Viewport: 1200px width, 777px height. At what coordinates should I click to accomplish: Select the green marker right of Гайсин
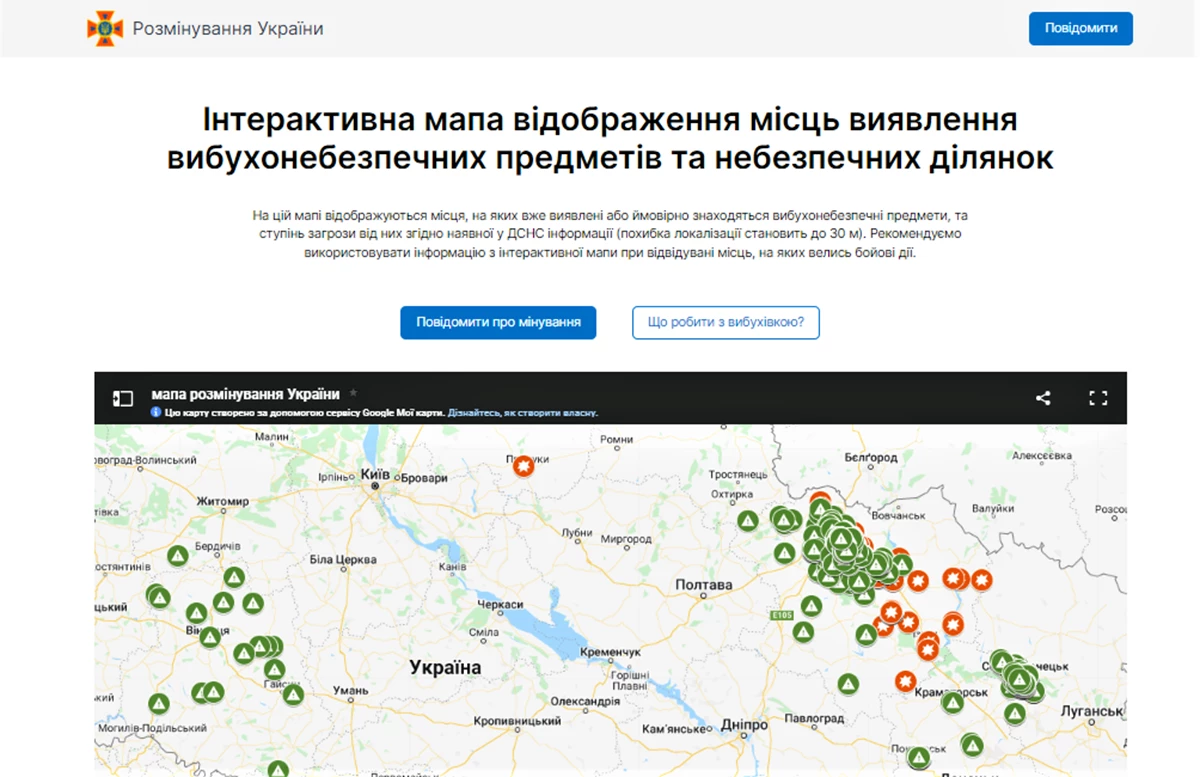pyautogui.click(x=293, y=693)
